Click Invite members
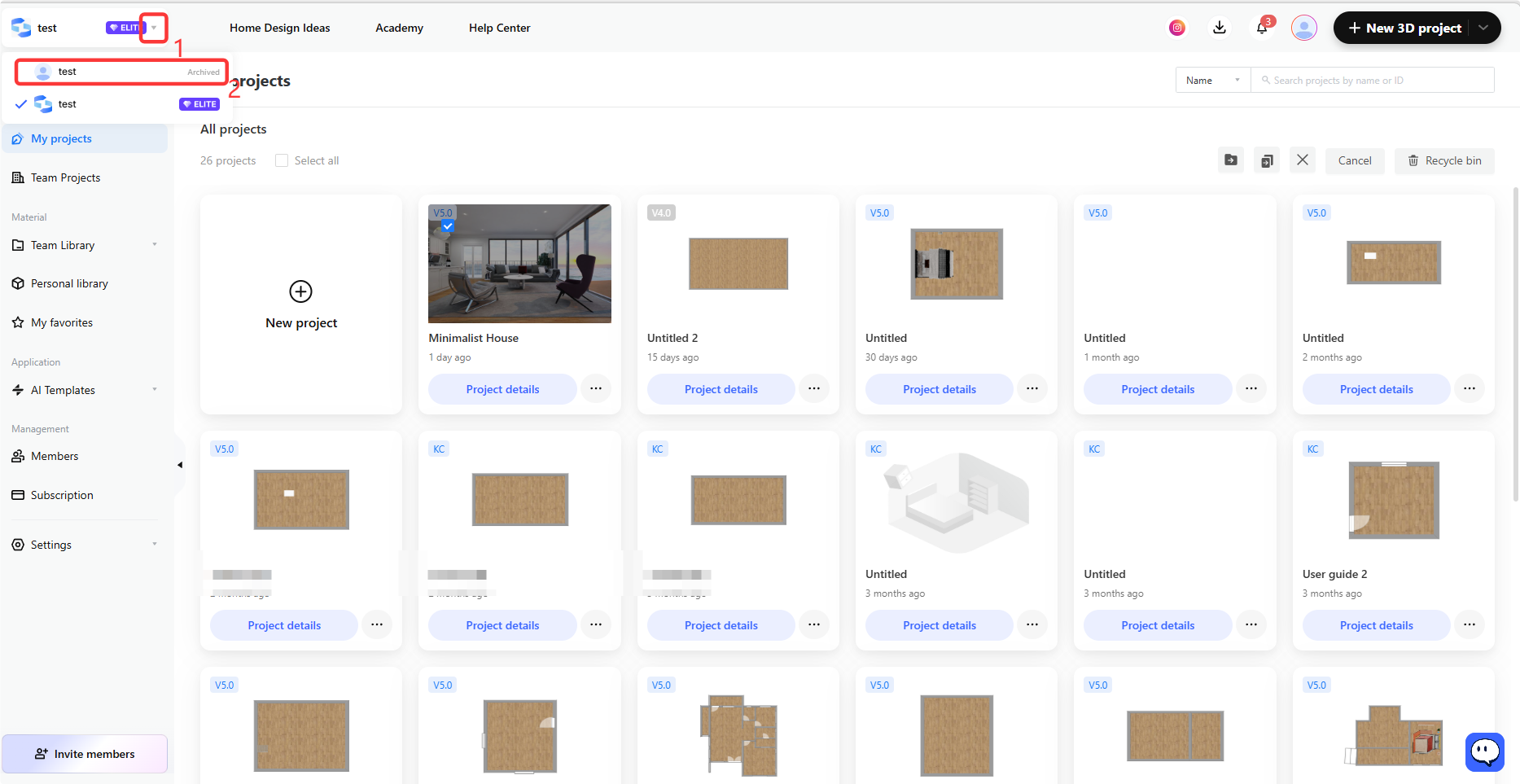This screenshot has width=1520, height=784. [85, 754]
